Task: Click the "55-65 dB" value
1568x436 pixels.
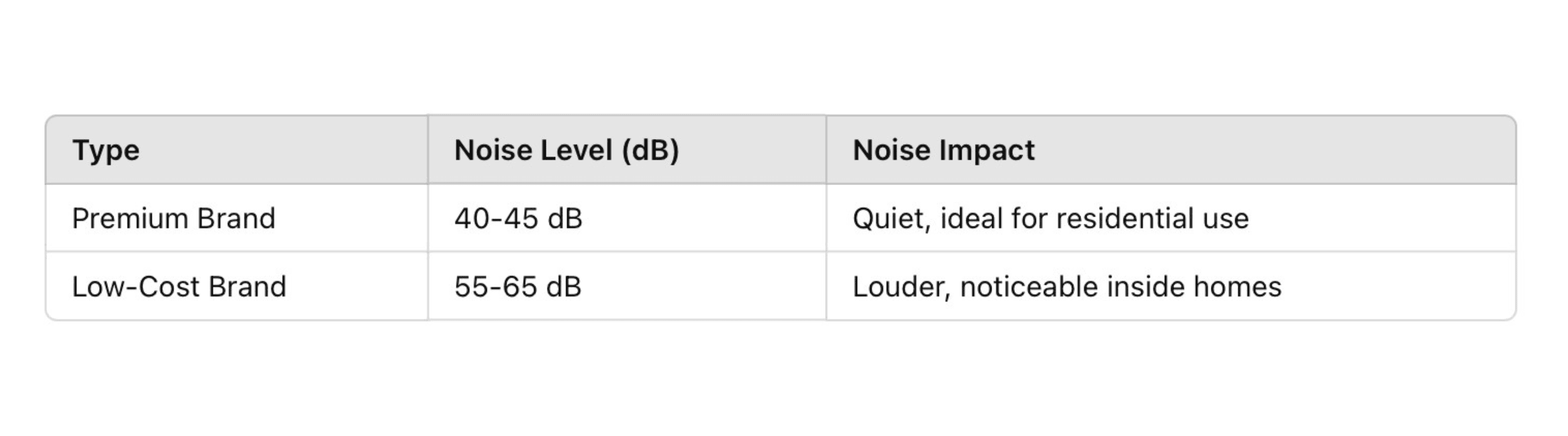Action: [x=518, y=287]
